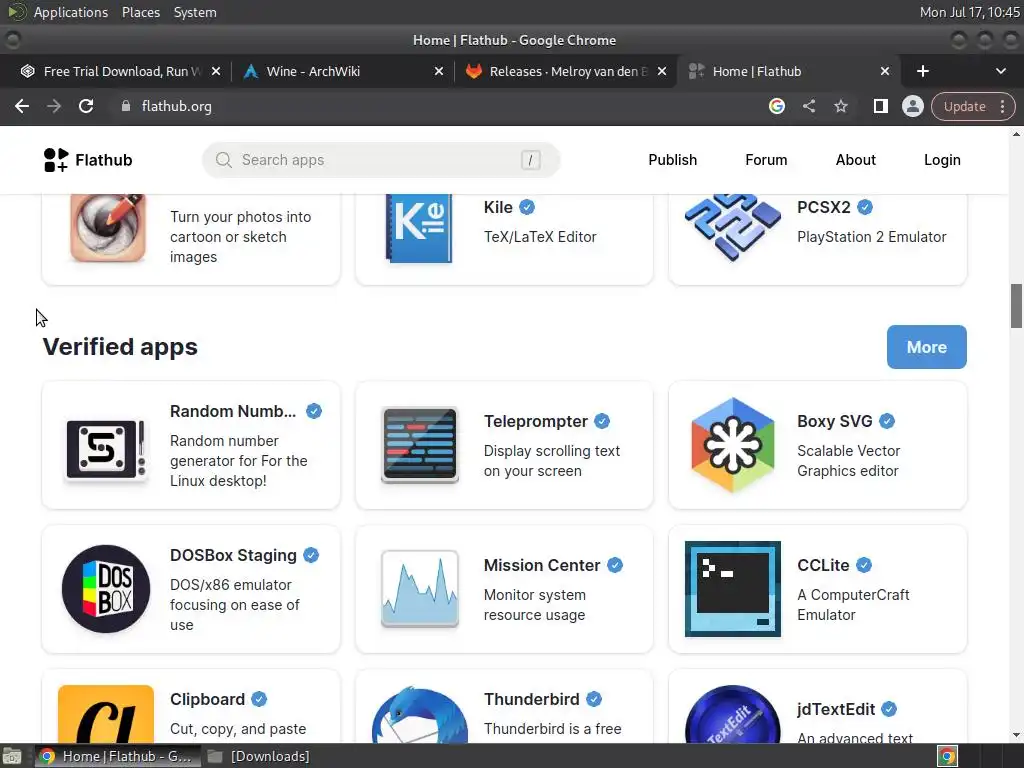The image size is (1024, 768).
Task: Open the System menu
Action: tap(195, 12)
